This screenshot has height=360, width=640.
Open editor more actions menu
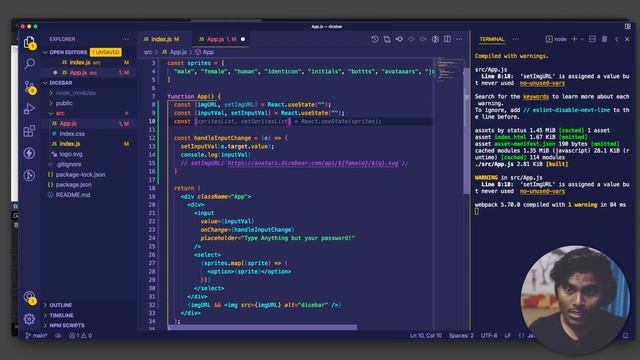pyautogui.click(x=460, y=39)
